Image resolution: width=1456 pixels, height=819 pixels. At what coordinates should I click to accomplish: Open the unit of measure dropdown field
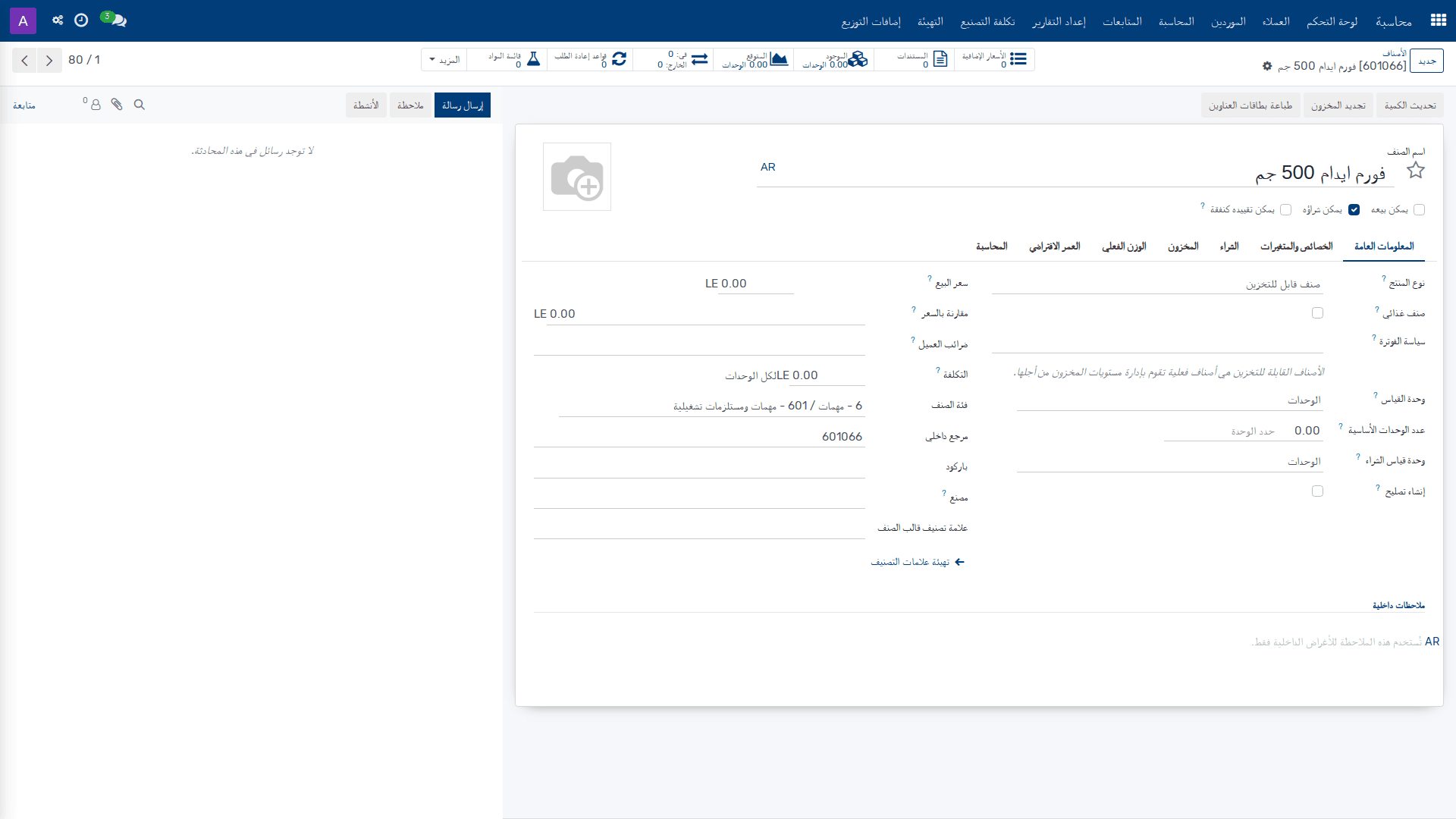[1169, 400]
